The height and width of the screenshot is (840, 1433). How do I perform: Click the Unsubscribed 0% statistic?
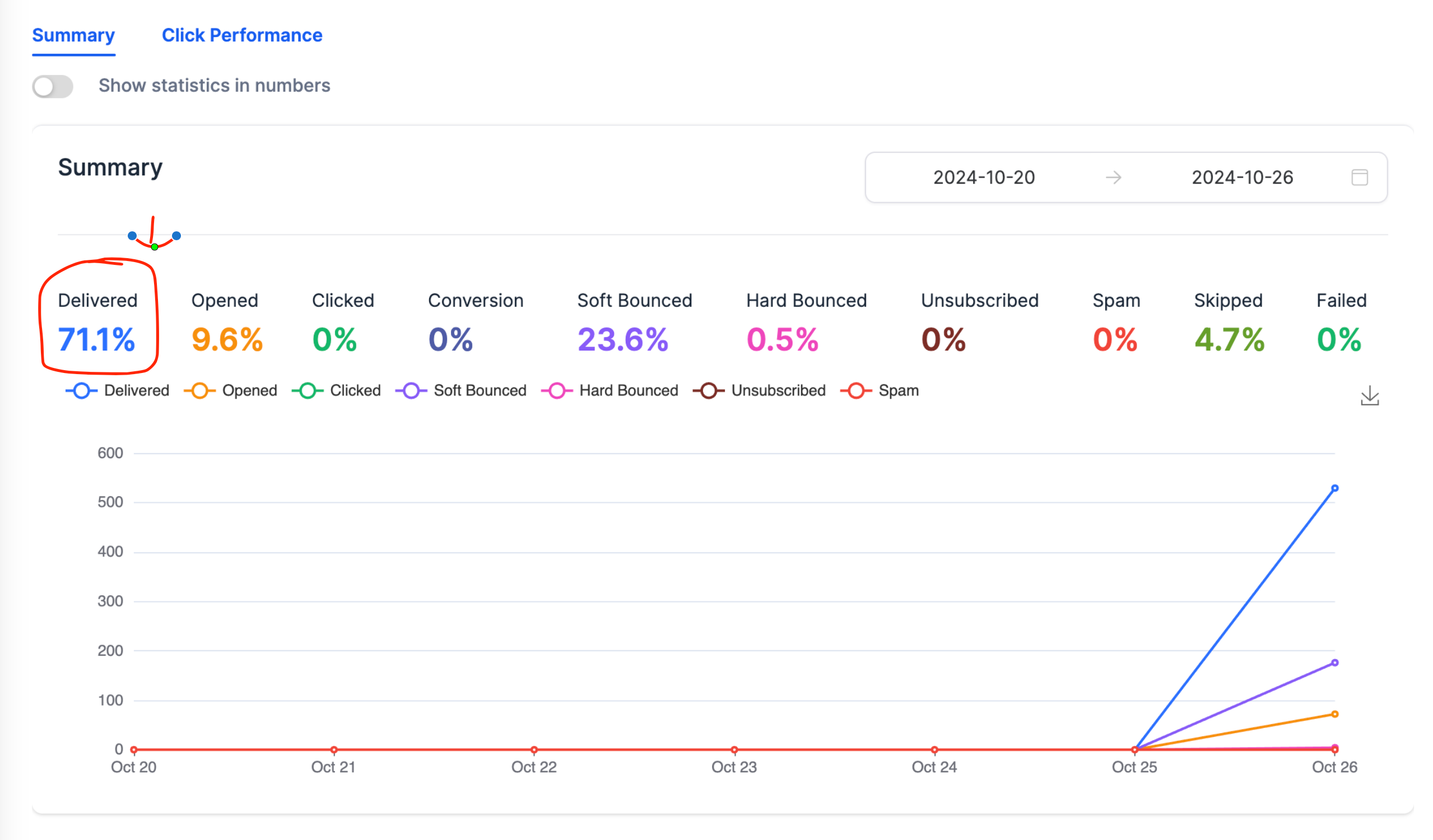(x=943, y=340)
